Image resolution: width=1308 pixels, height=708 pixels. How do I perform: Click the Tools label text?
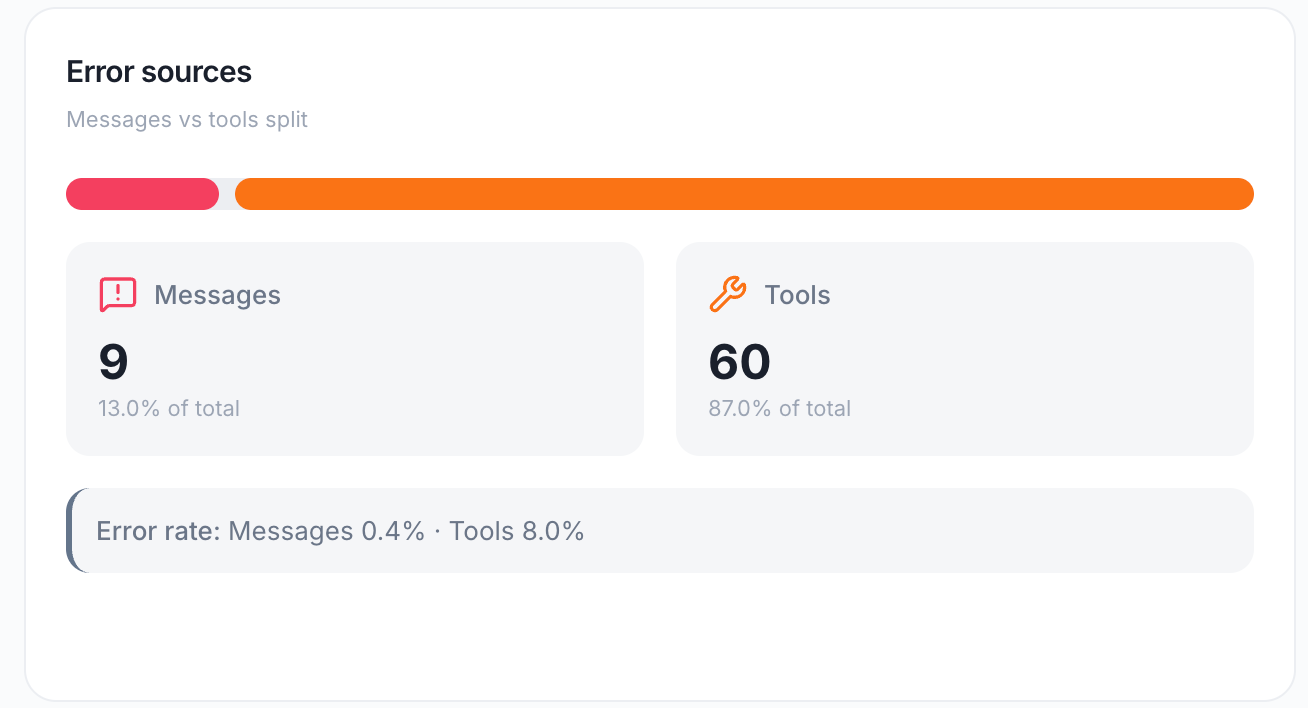797,295
